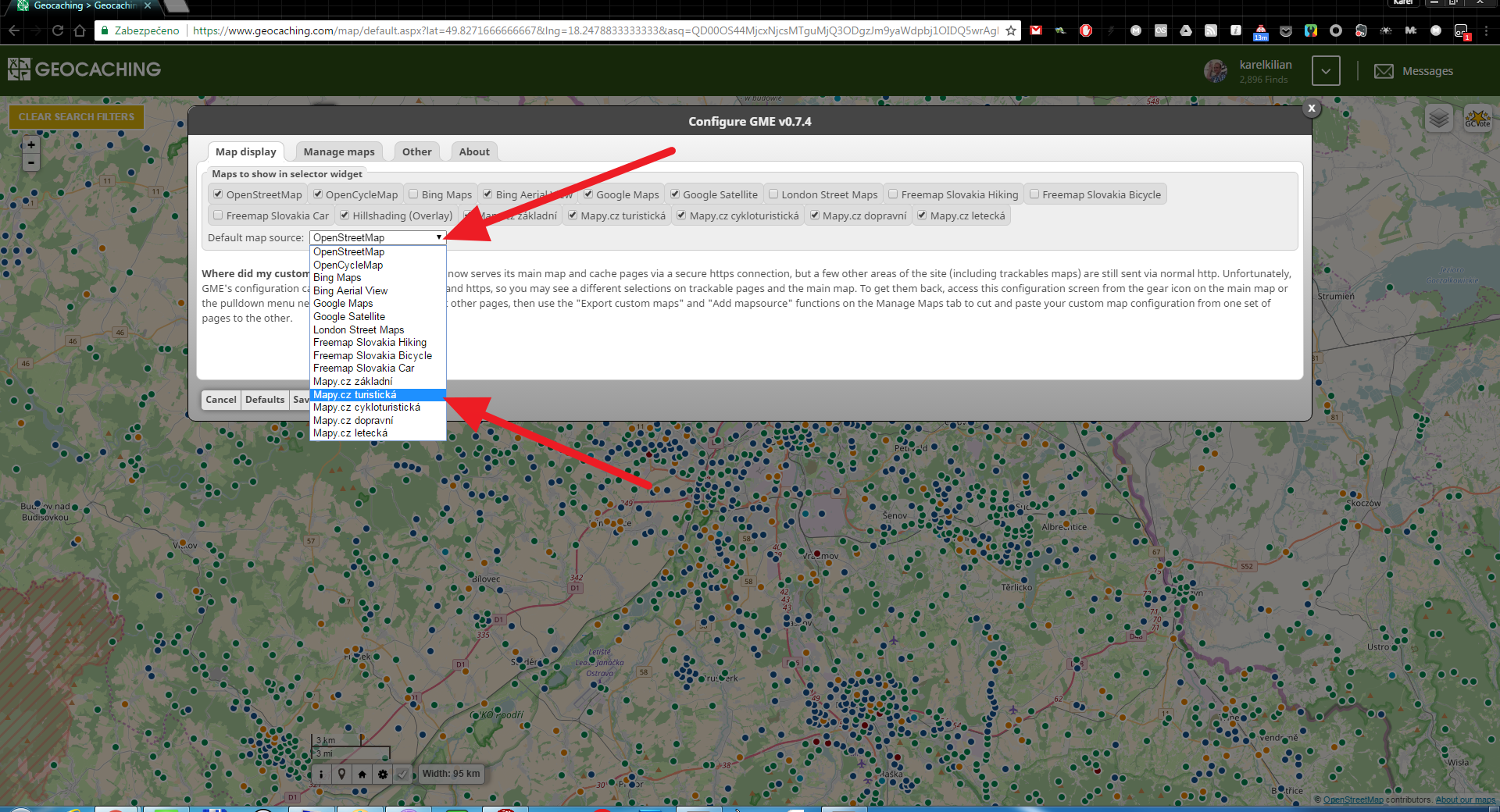Viewport: 1500px width, 812px height.
Task: Toggle the Mapy.cz dopravní checkbox
Action: (x=815, y=215)
